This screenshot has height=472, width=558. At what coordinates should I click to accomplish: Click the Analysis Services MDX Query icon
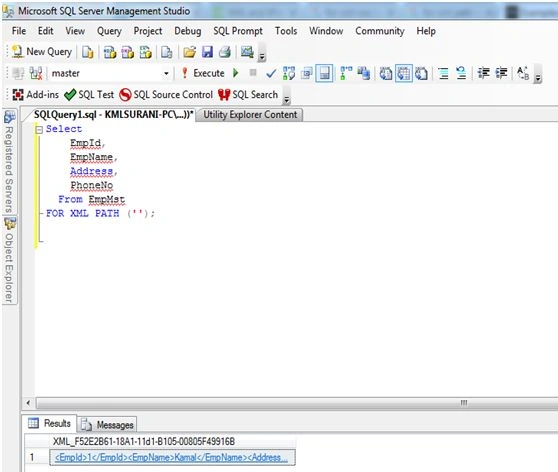coord(110,52)
